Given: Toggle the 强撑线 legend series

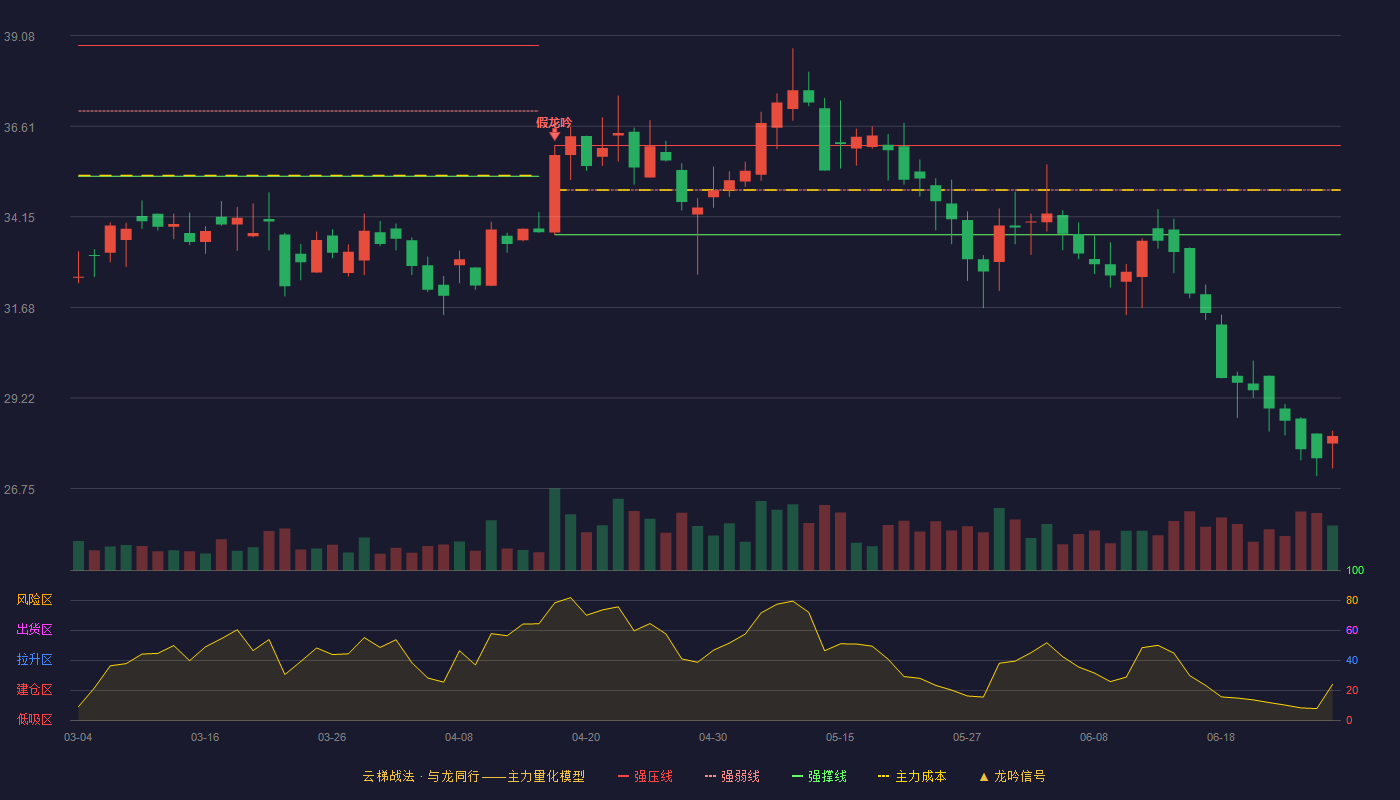Looking at the screenshot, I should click(819, 776).
